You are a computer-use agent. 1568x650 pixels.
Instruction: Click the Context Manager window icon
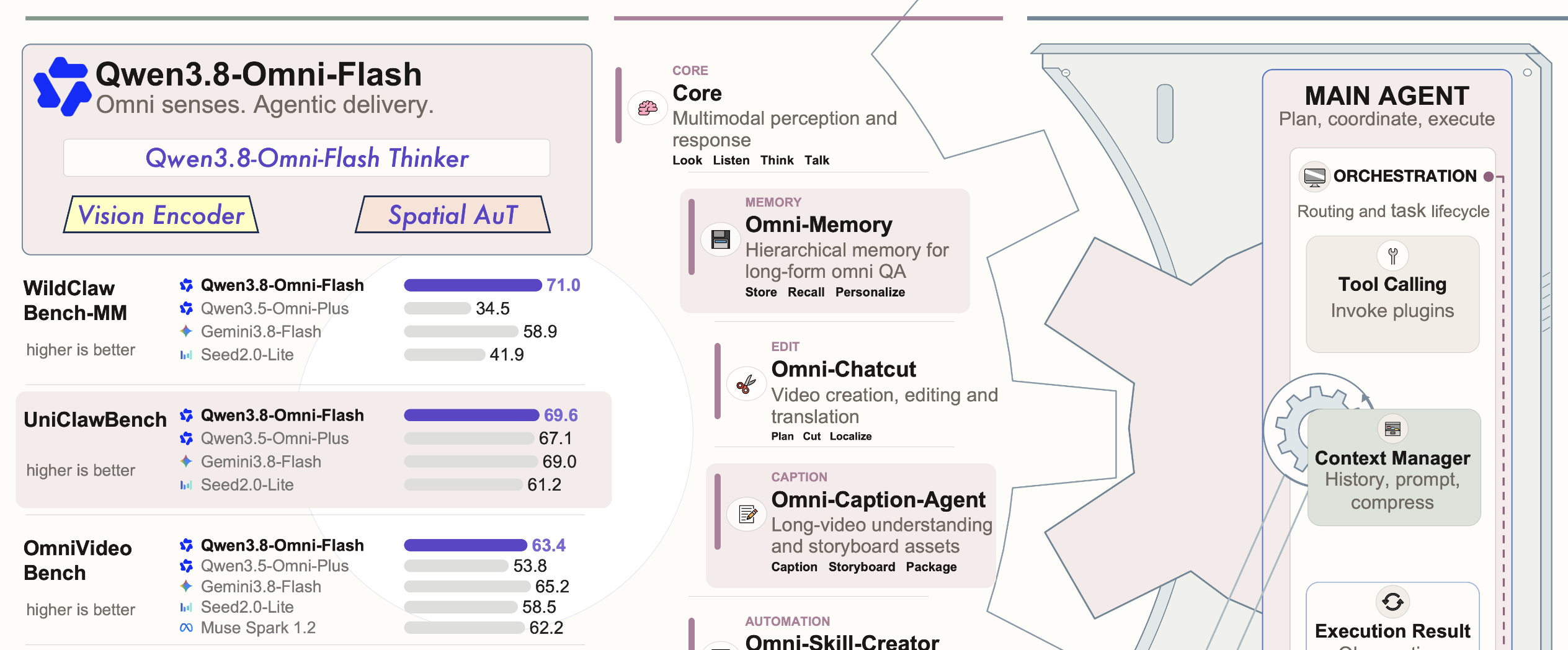pos(1392,429)
